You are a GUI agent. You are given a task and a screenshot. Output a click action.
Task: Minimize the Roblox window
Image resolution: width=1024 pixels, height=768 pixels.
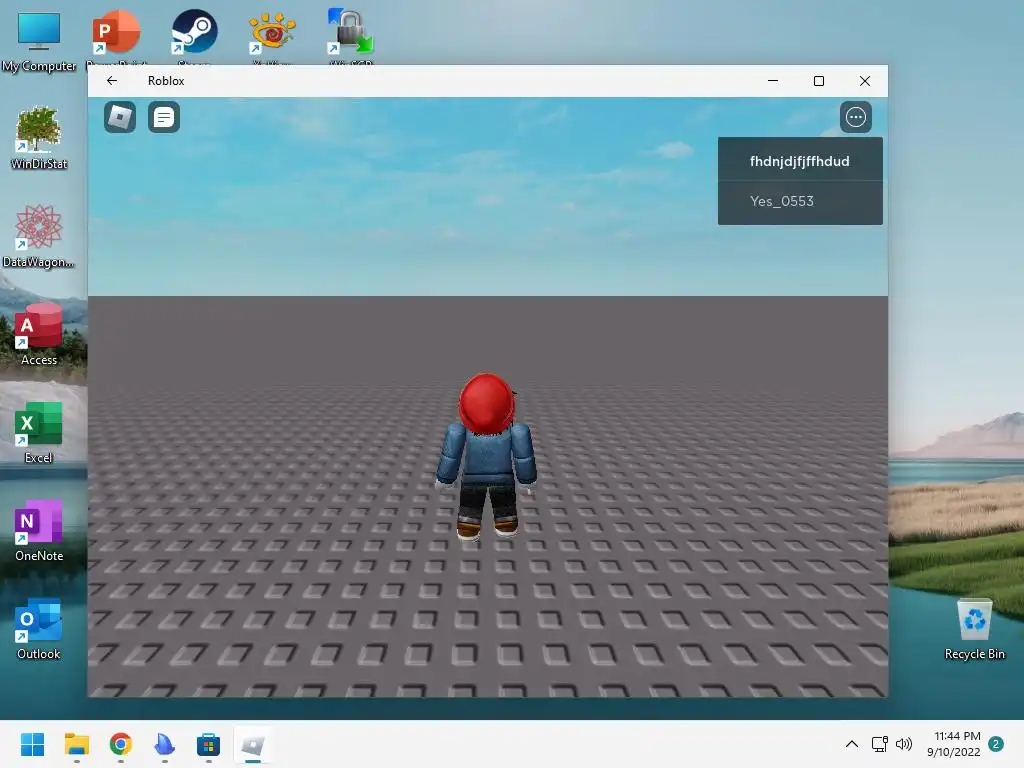(773, 81)
